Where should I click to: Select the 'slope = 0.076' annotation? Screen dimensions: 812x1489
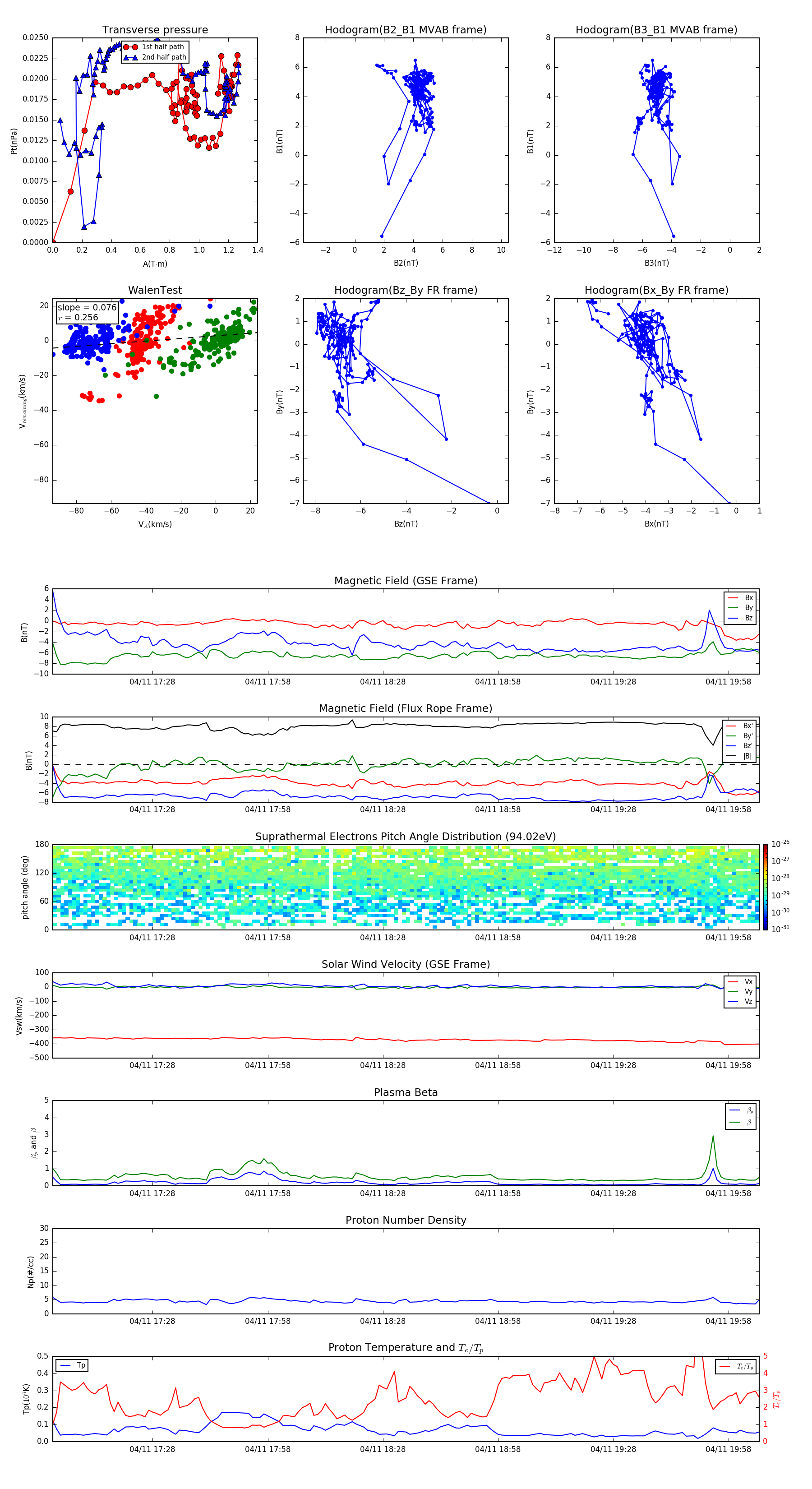[87, 308]
